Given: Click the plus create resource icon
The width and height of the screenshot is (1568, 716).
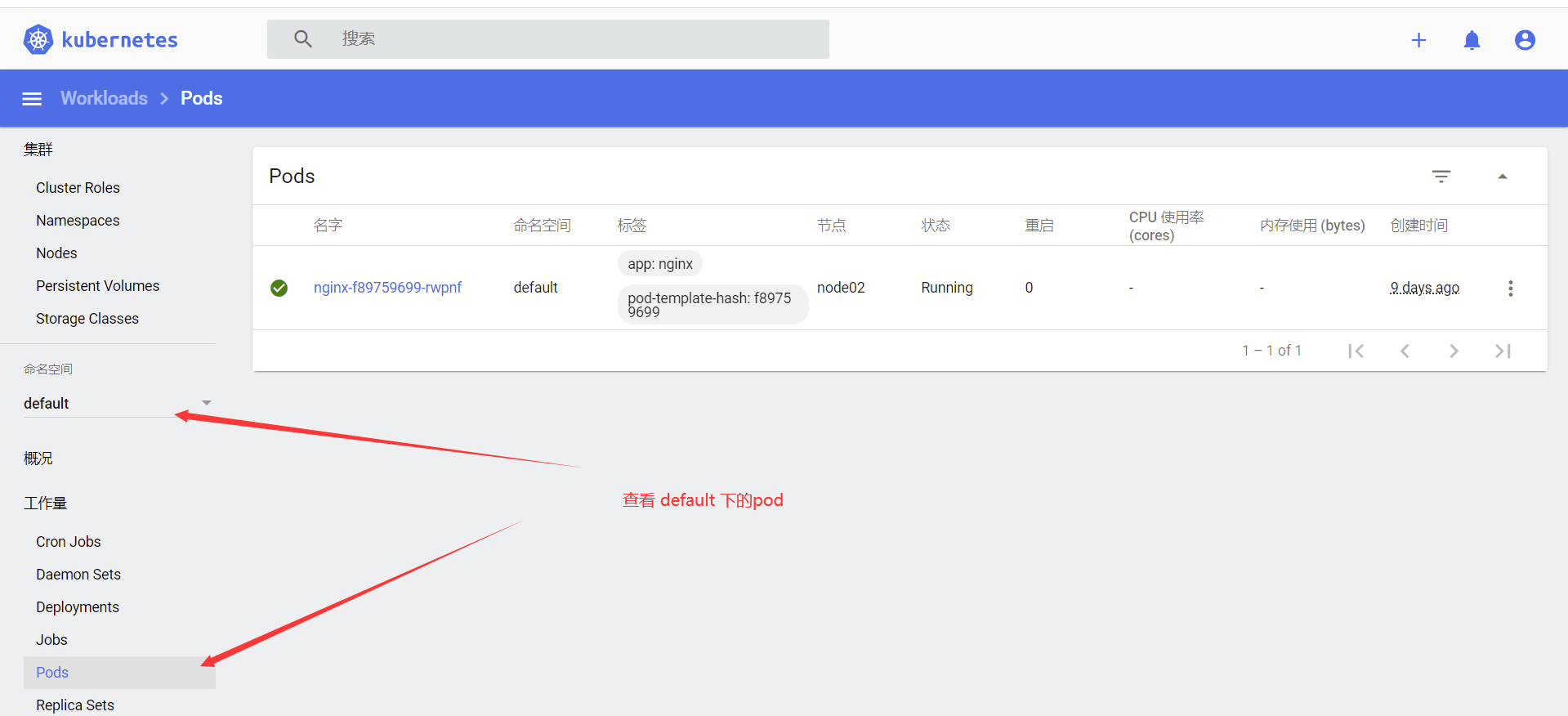Looking at the screenshot, I should 1418,40.
